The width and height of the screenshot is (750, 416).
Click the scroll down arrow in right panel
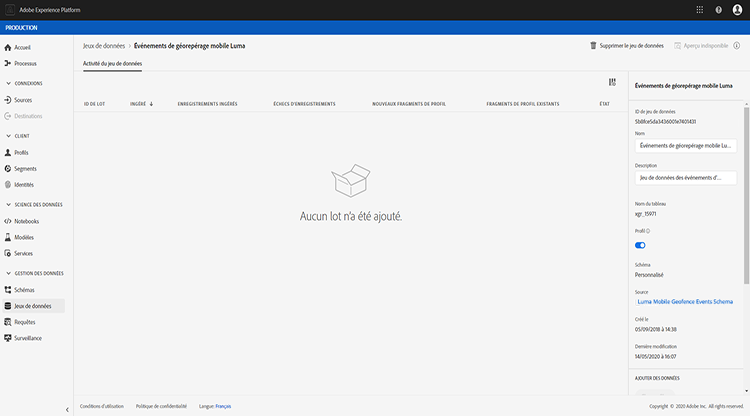[x=746, y=391]
